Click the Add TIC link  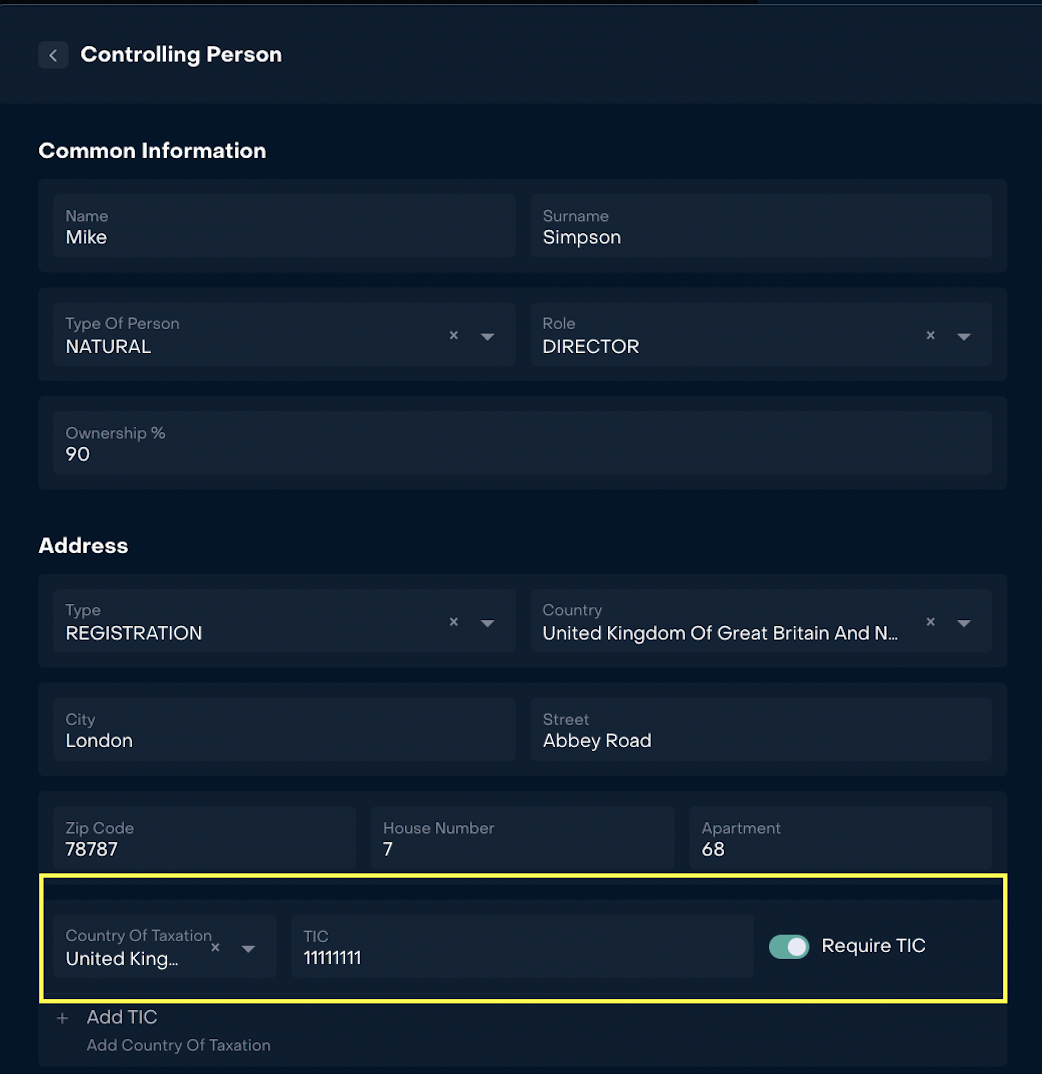(122, 1017)
